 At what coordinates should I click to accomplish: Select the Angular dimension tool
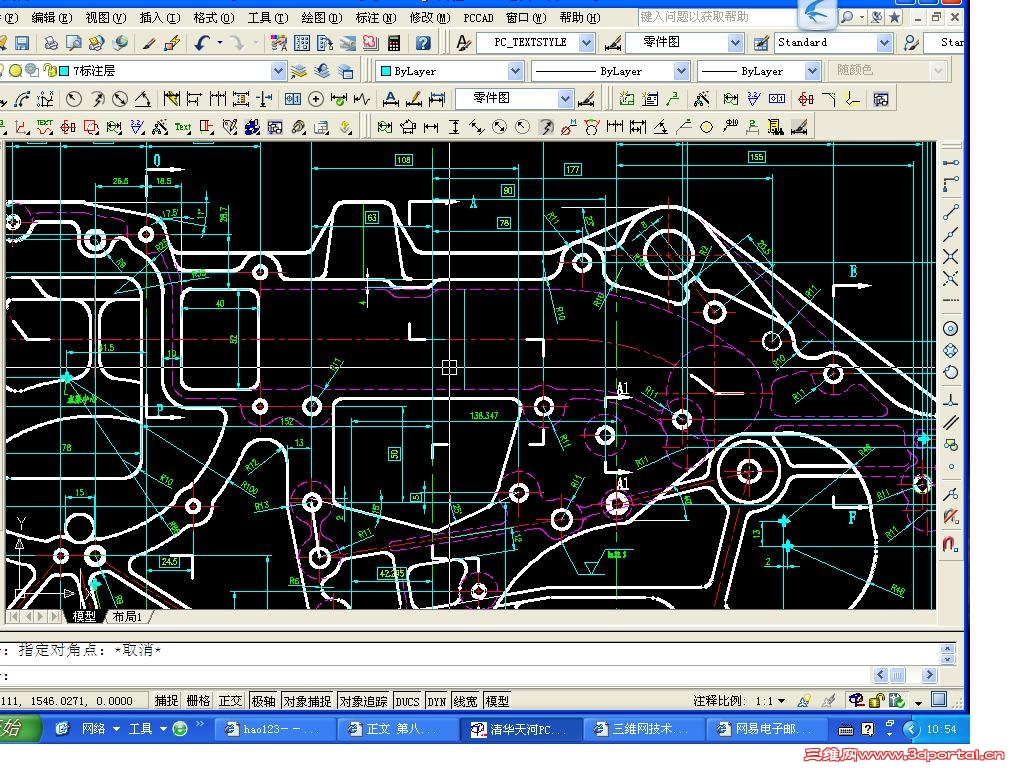(x=143, y=99)
